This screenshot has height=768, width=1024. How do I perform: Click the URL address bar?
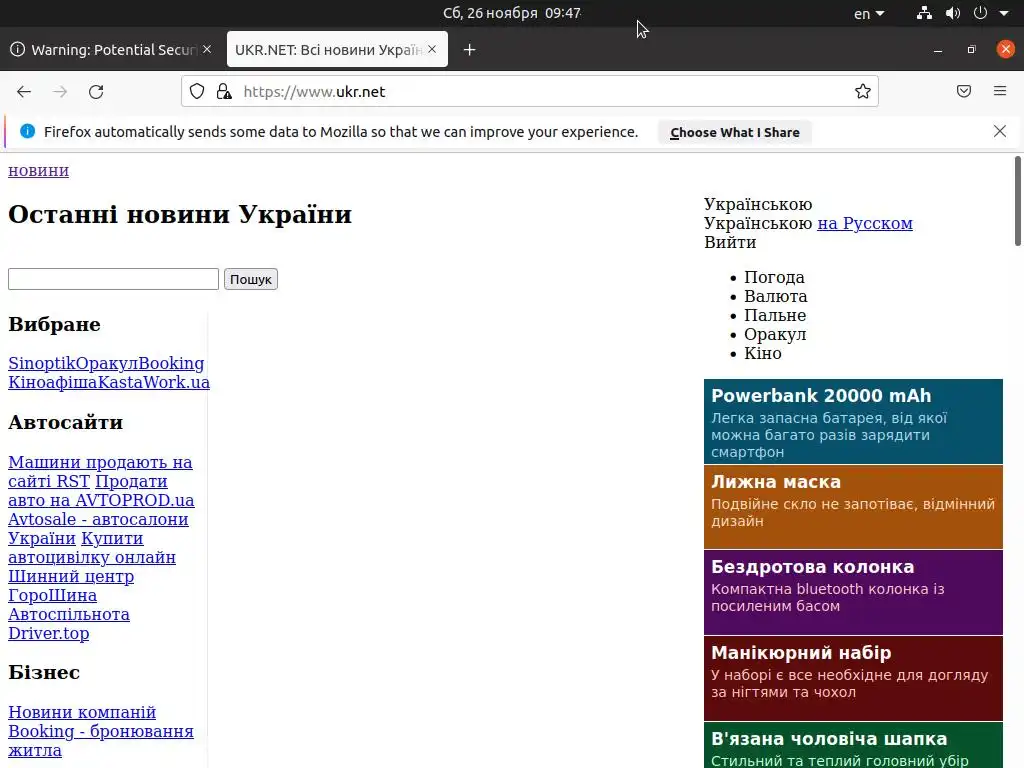click(x=530, y=91)
